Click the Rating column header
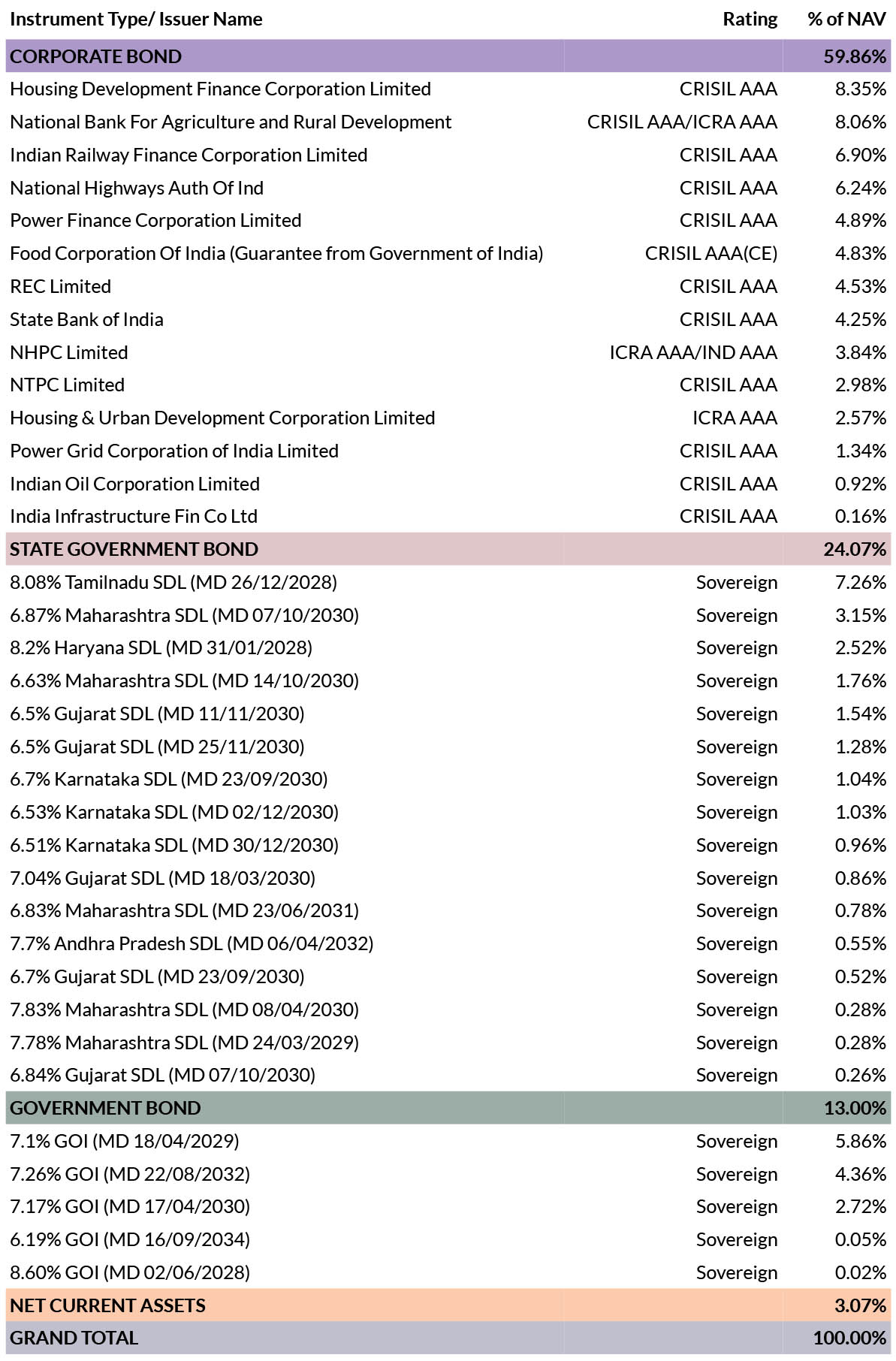896x1361 pixels. click(x=750, y=20)
